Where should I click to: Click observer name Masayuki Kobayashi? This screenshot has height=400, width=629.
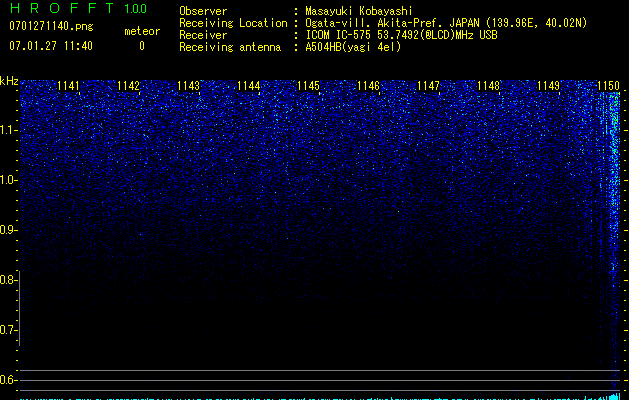tap(359, 11)
